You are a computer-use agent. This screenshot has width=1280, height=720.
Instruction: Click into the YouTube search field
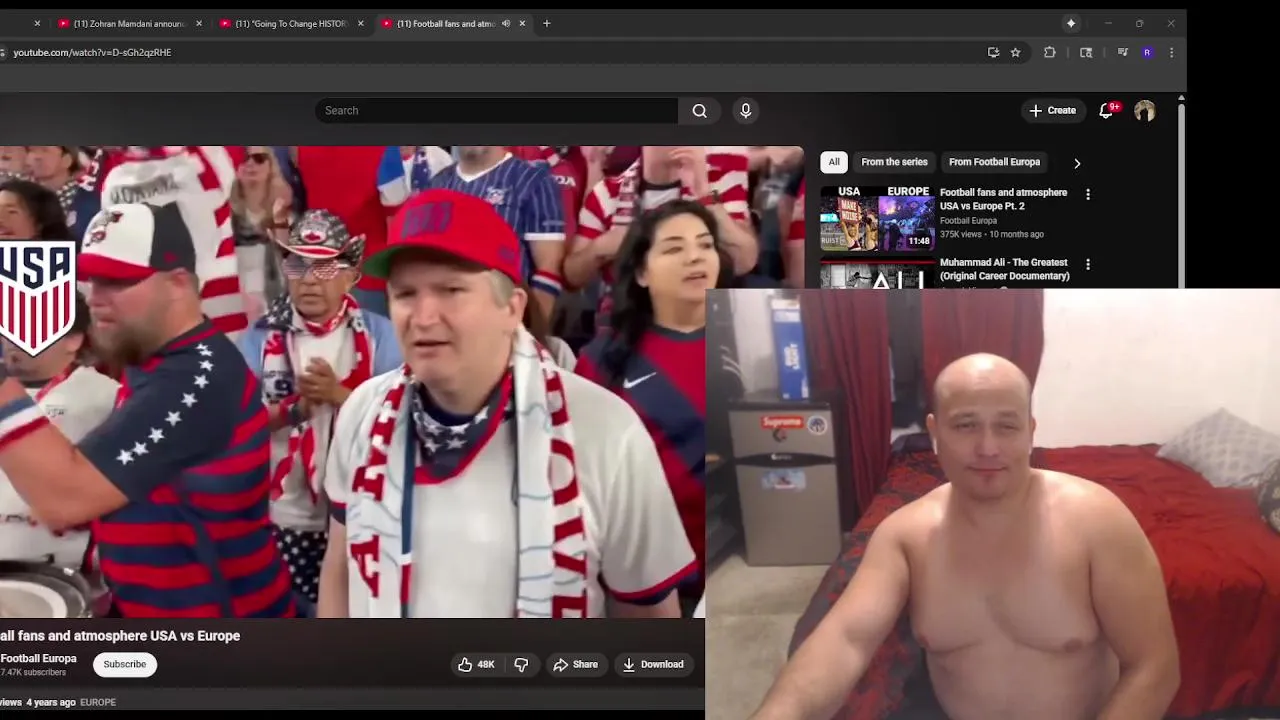pyautogui.click(x=496, y=111)
